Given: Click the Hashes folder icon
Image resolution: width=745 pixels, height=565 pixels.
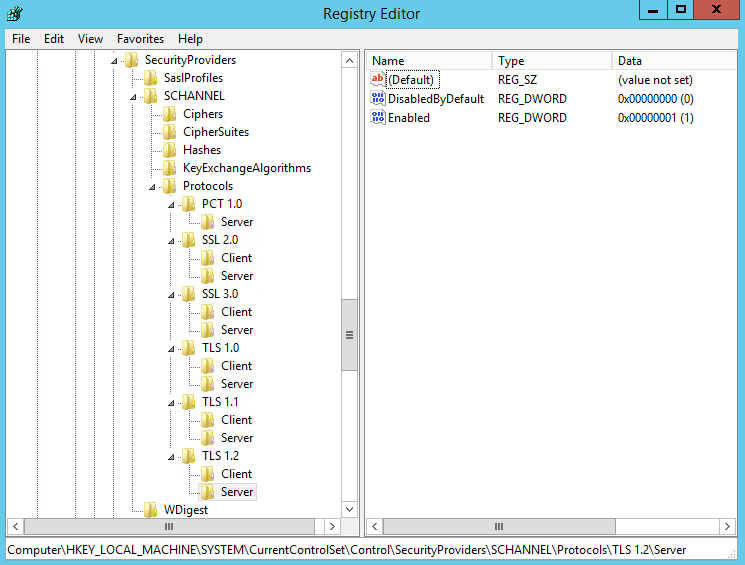Looking at the screenshot, I should pos(170,150).
